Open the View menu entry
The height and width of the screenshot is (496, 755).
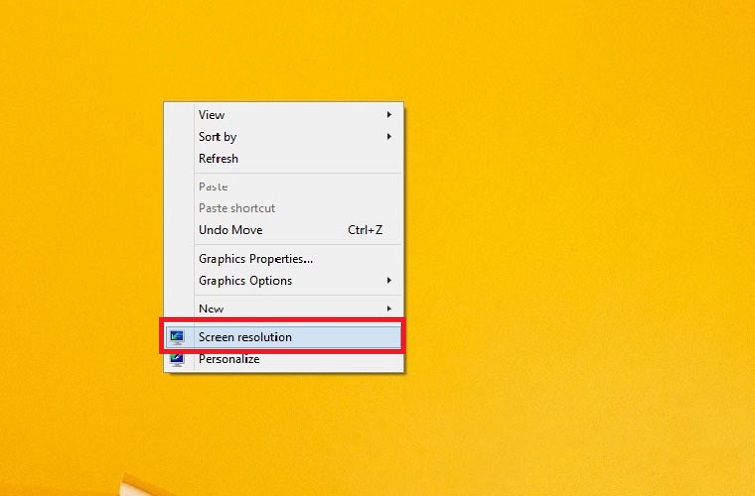click(212, 115)
